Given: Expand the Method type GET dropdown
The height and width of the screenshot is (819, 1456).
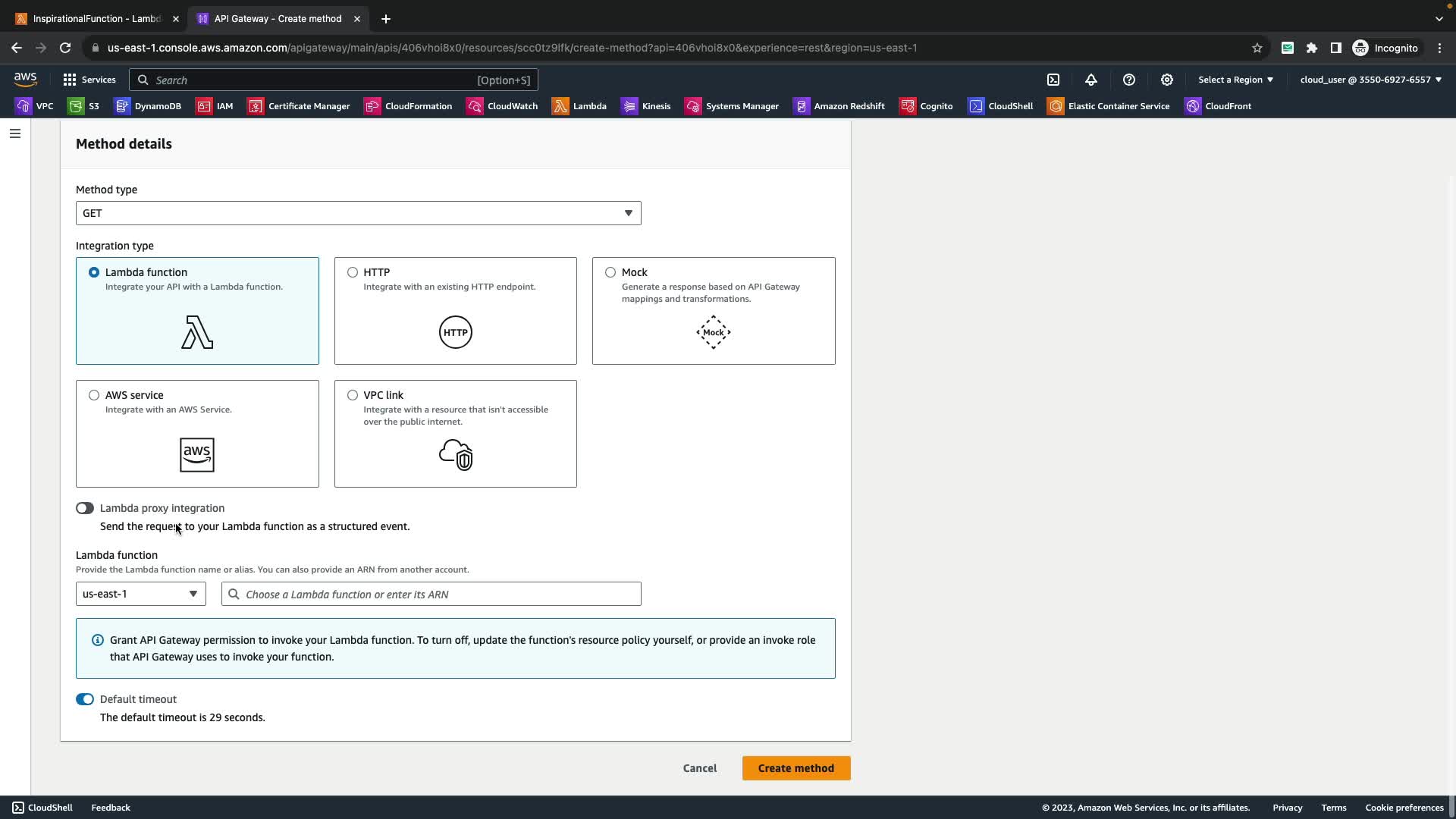Looking at the screenshot, I should pos(358,213).
